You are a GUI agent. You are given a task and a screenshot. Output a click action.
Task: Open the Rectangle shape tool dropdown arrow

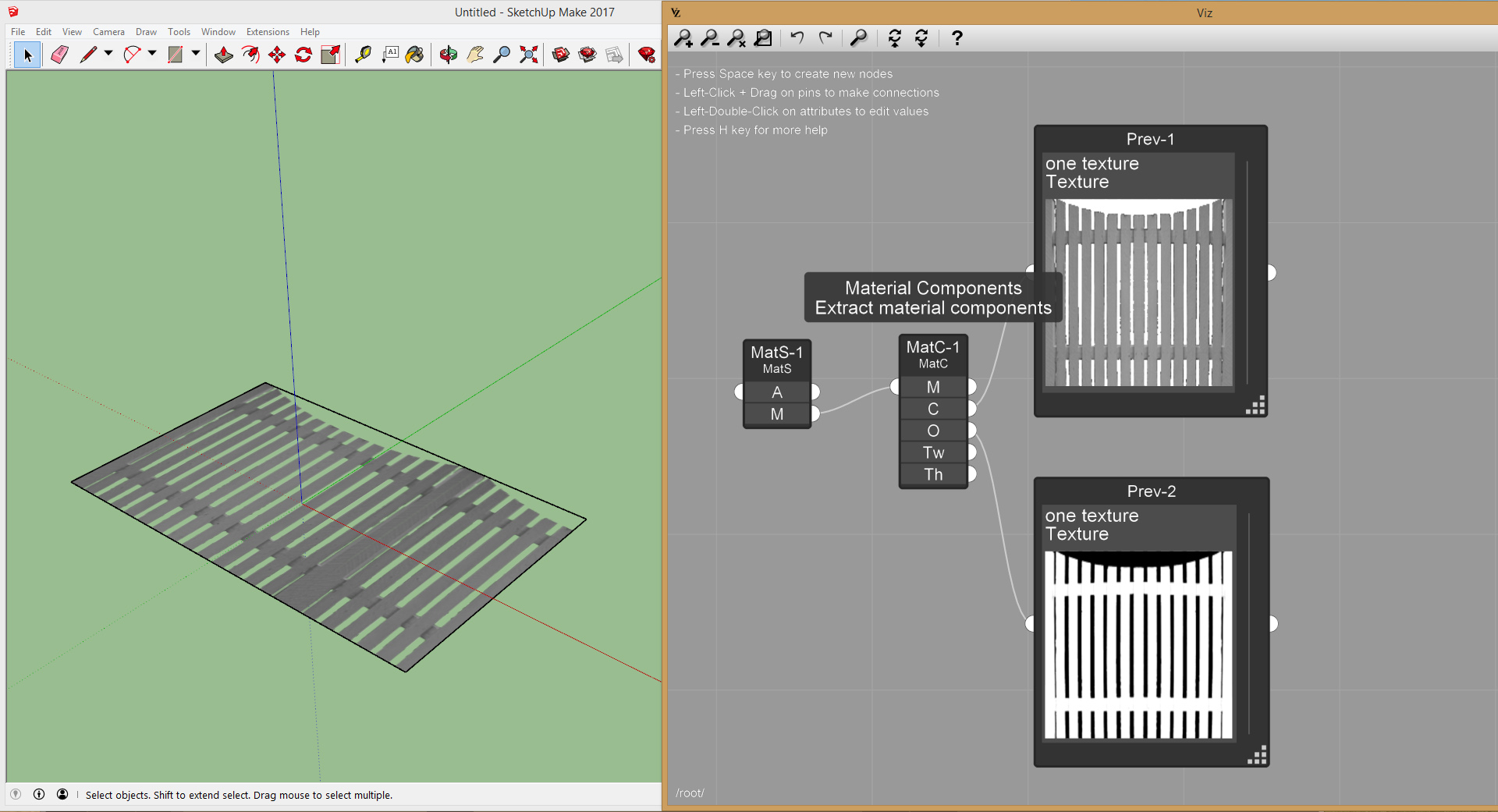point(196,54)
